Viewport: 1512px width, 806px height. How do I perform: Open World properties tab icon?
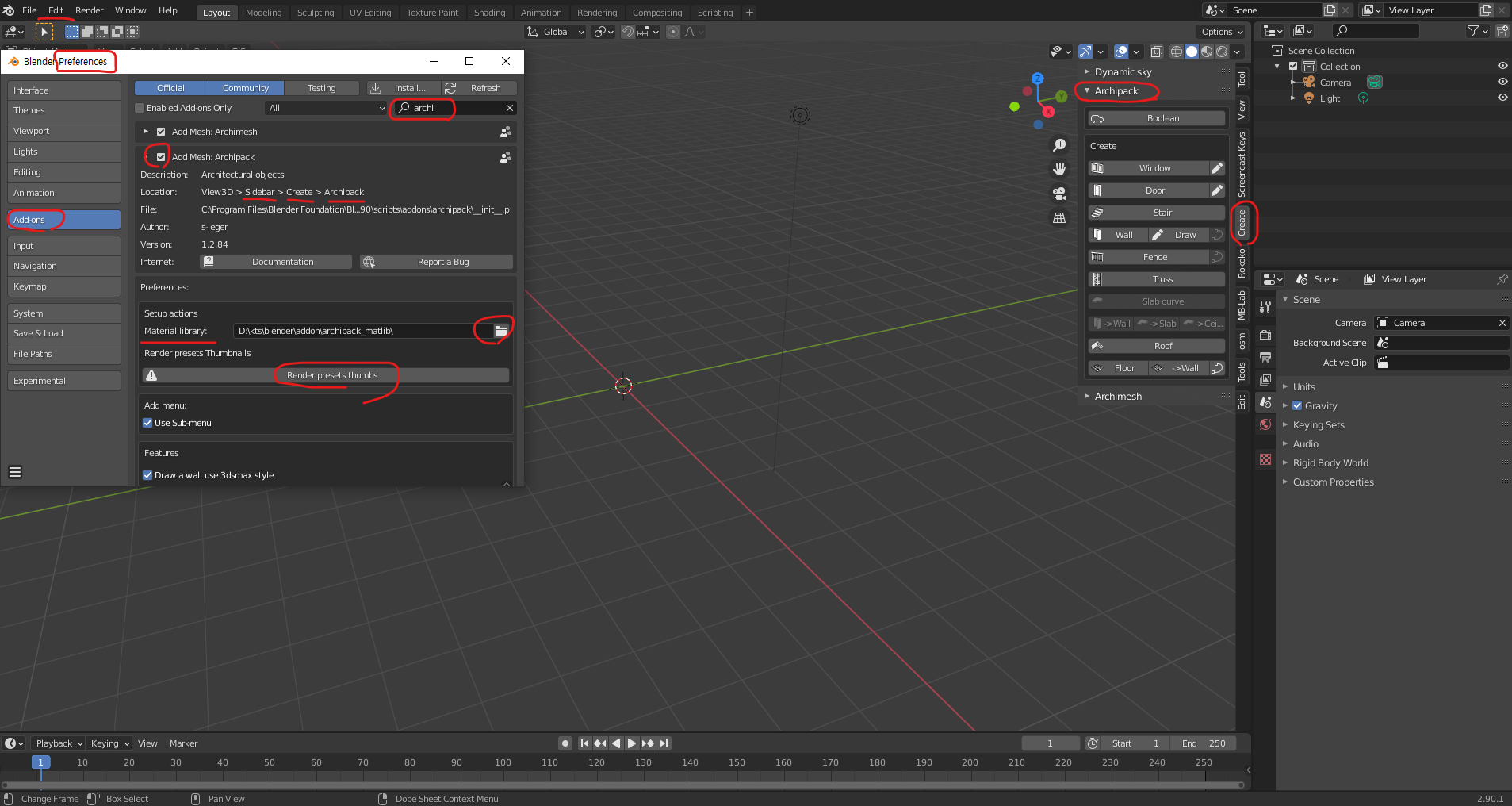tap(1265, 424)
